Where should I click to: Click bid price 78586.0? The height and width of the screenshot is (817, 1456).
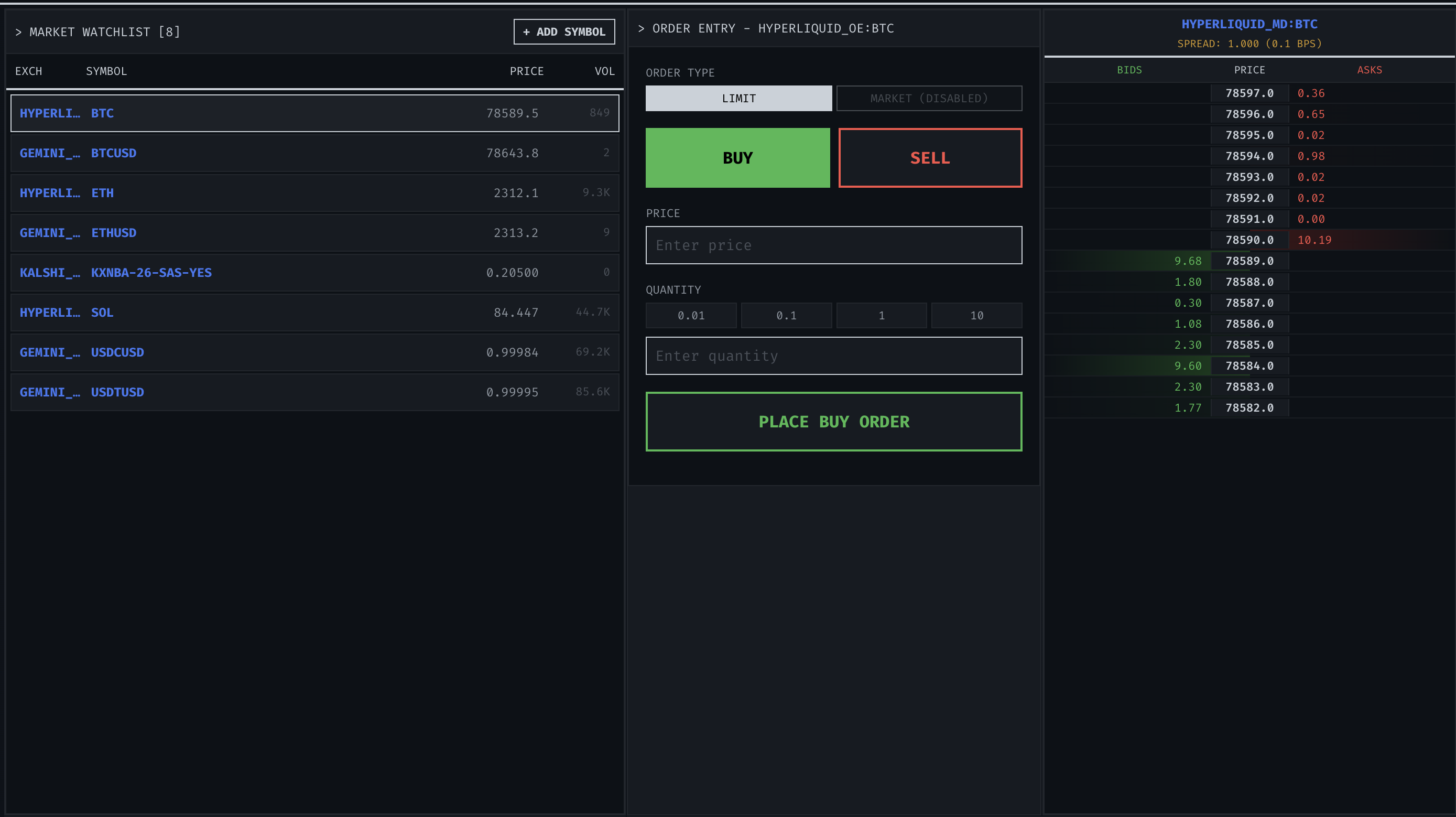[1249, 324]
